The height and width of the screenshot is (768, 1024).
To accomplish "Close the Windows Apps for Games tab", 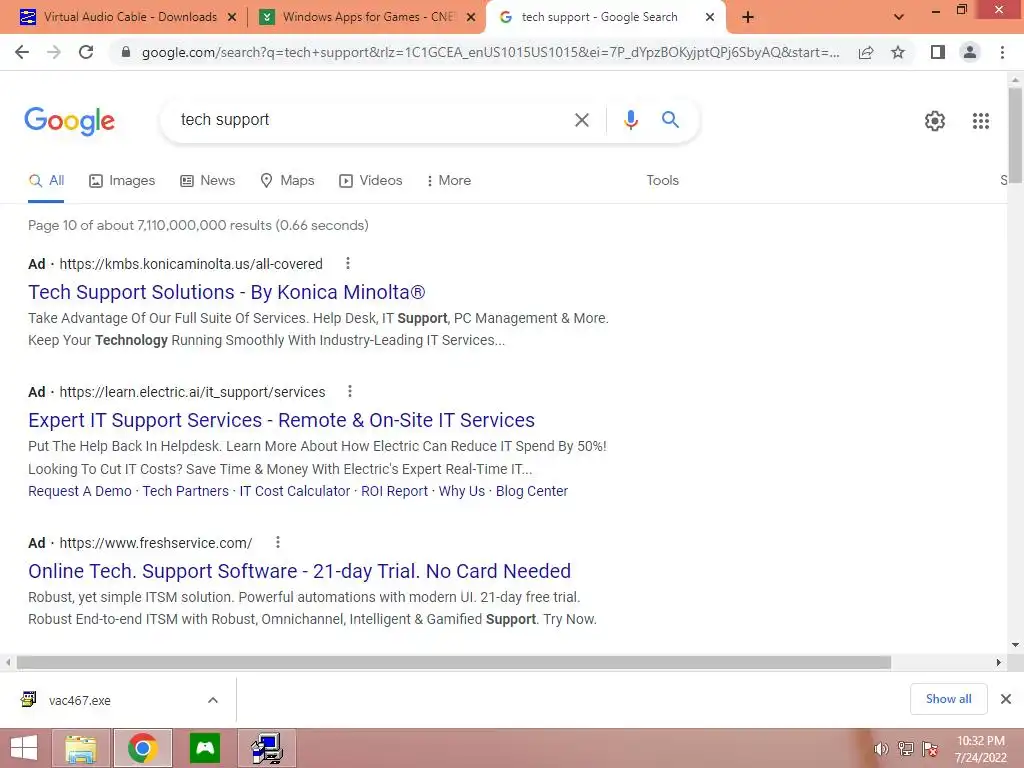I will (x=471, y=17).
